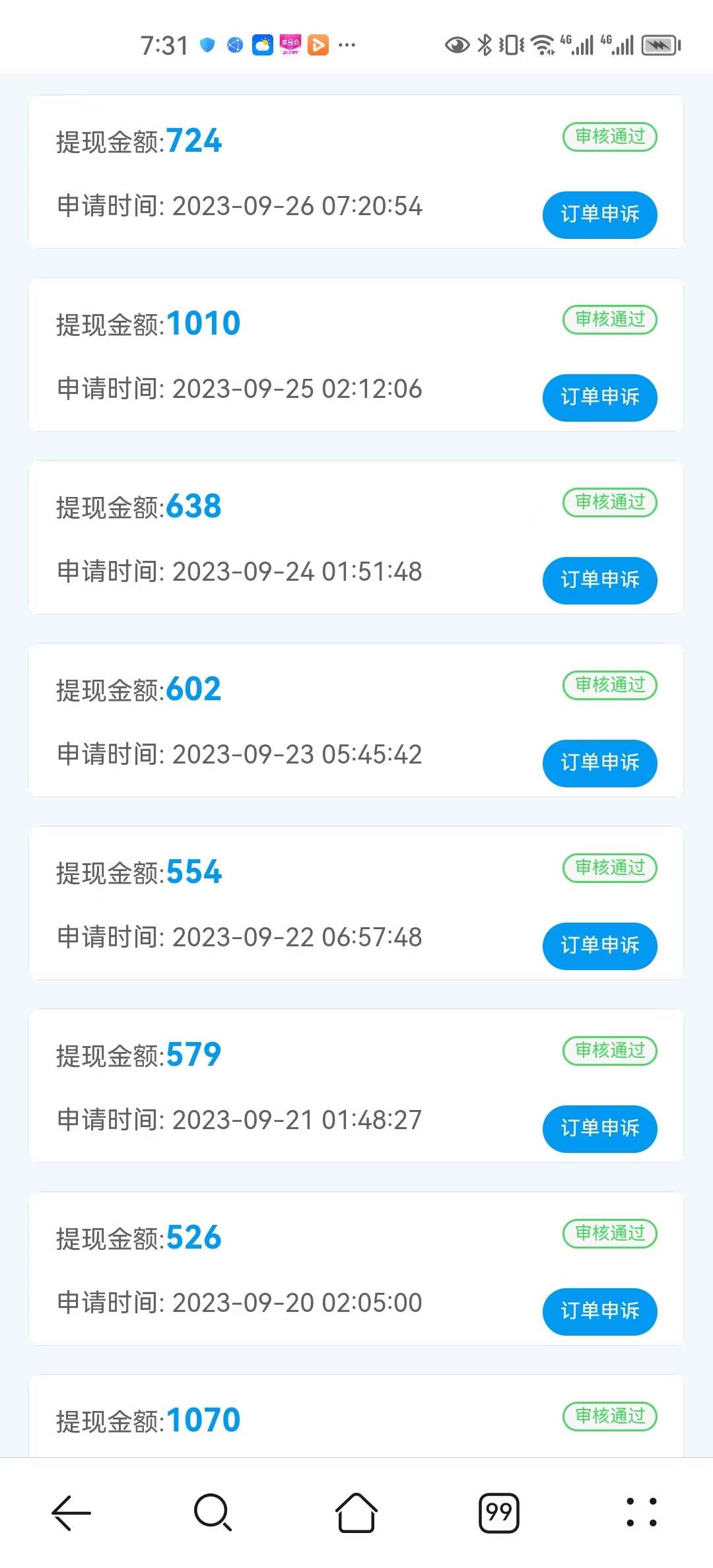The image size is (713, 1568).
Task: Click 订单申诉 for the 579 withdrawal
Action: (x=599, y=1128)
